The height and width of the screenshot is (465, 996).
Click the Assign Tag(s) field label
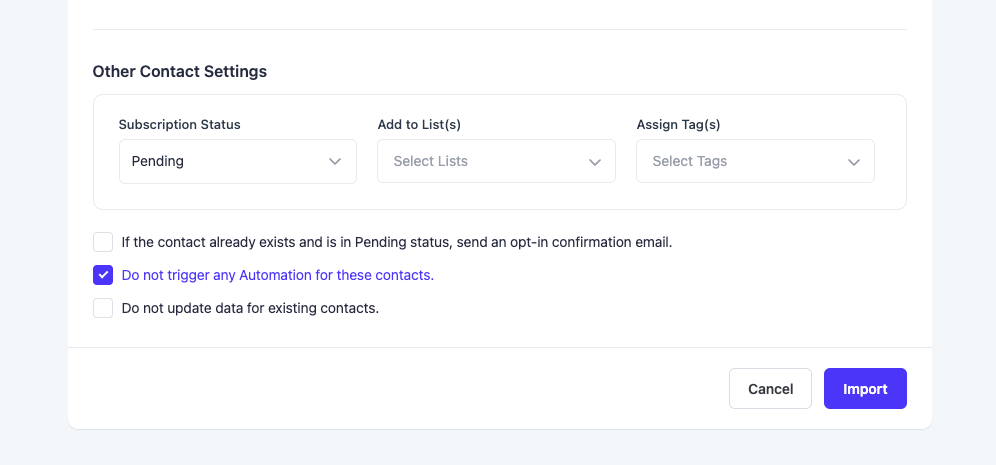pos(678,125)
